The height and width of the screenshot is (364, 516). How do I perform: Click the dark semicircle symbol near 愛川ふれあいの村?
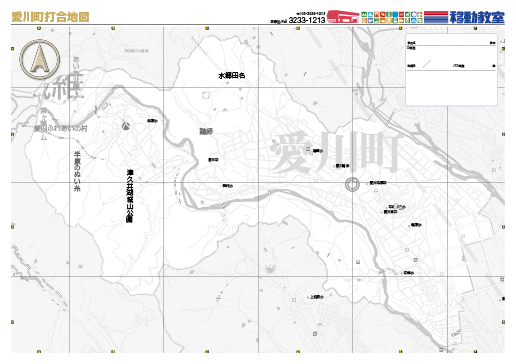coord(126,126)
